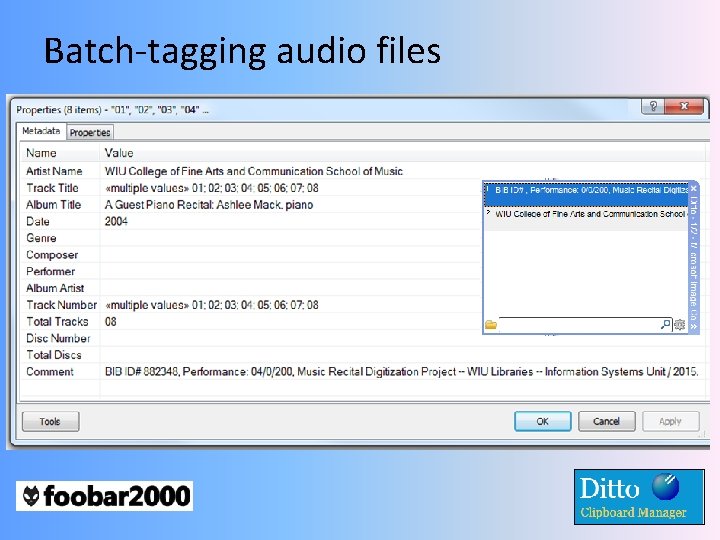The image size is (720, 540).
Task: Switch to the Metadata tab
Action: 41,131
